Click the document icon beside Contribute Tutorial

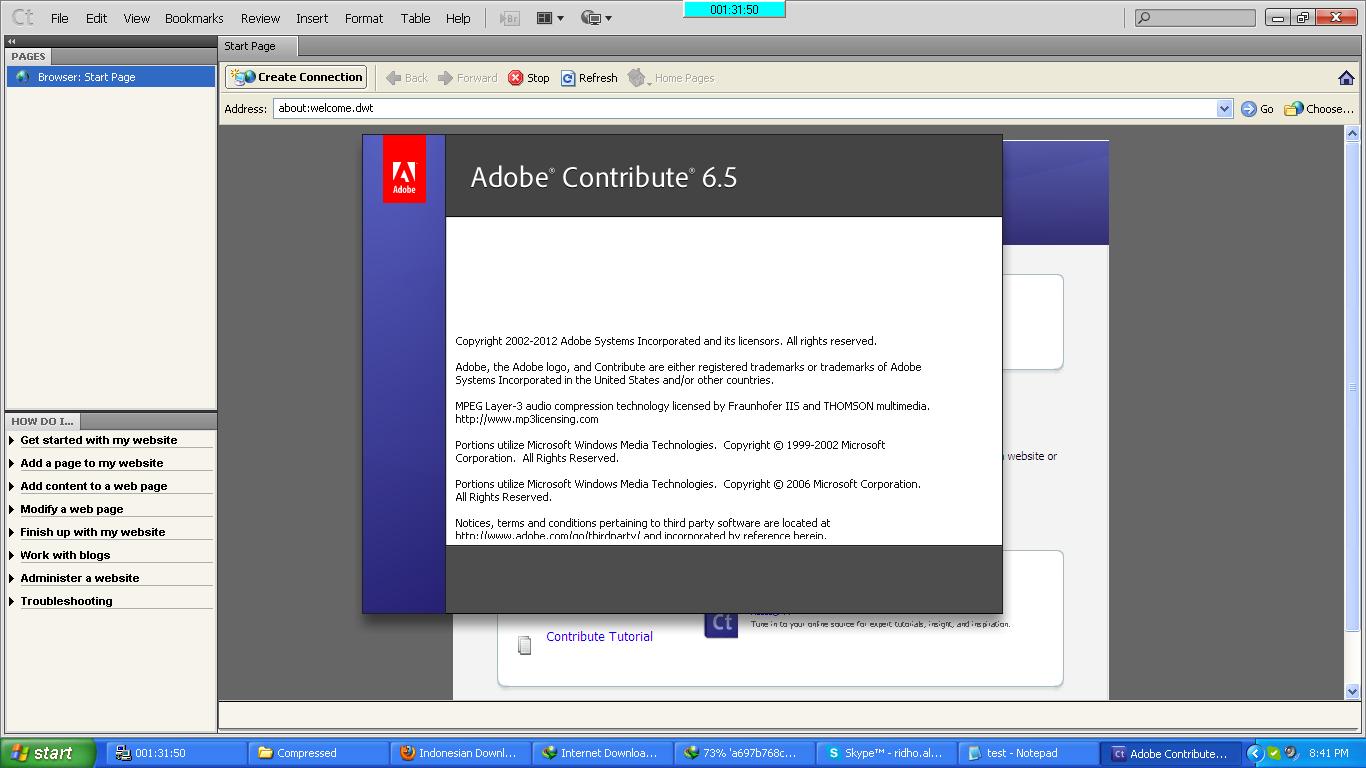point(524,645)
